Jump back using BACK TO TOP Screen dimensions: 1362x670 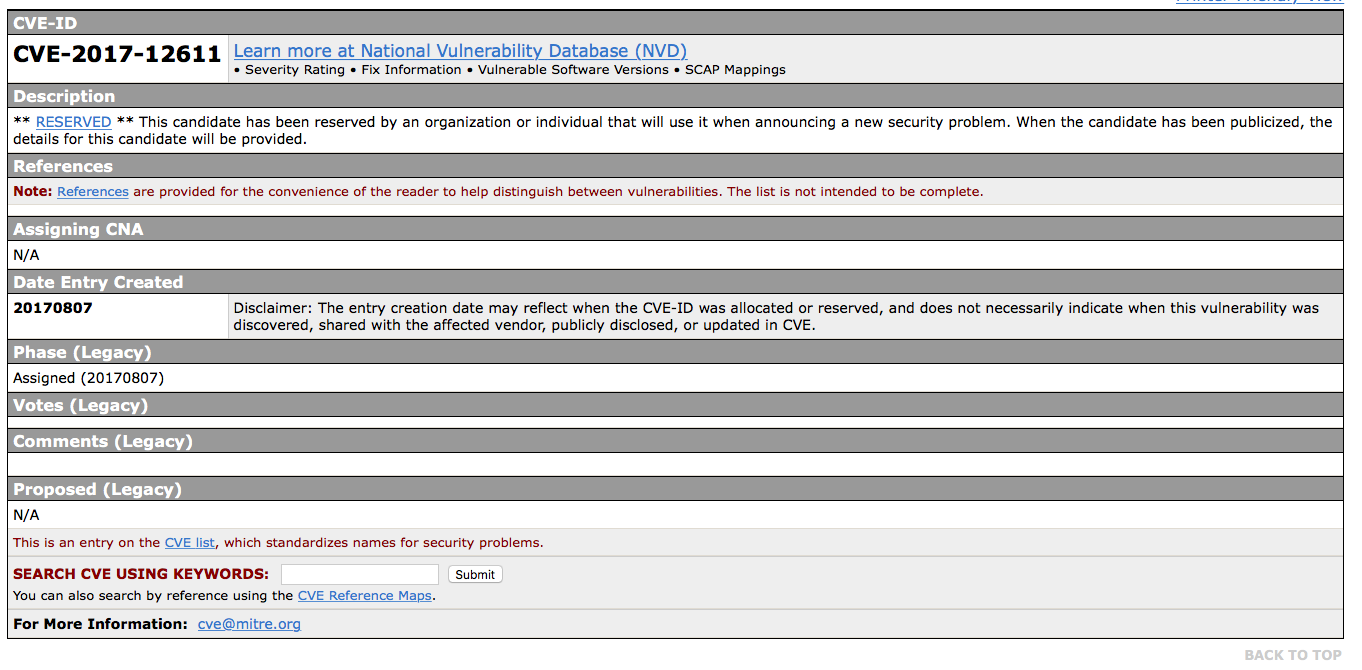(x=1292, y=655)
